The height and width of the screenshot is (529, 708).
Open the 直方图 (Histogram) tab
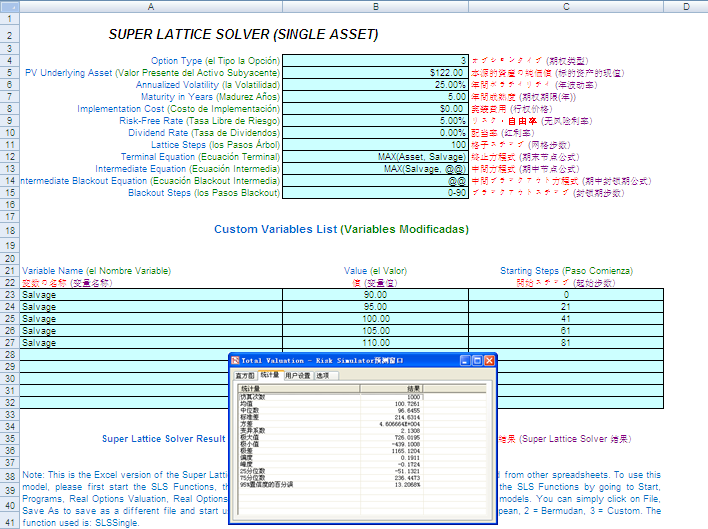[x=245, y=376]
